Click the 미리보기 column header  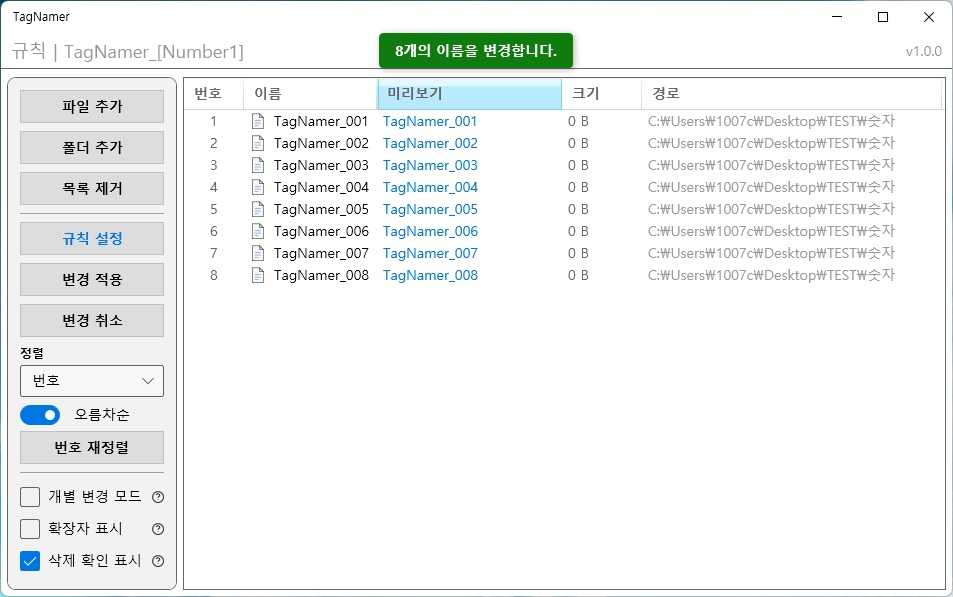click(469, 94)
